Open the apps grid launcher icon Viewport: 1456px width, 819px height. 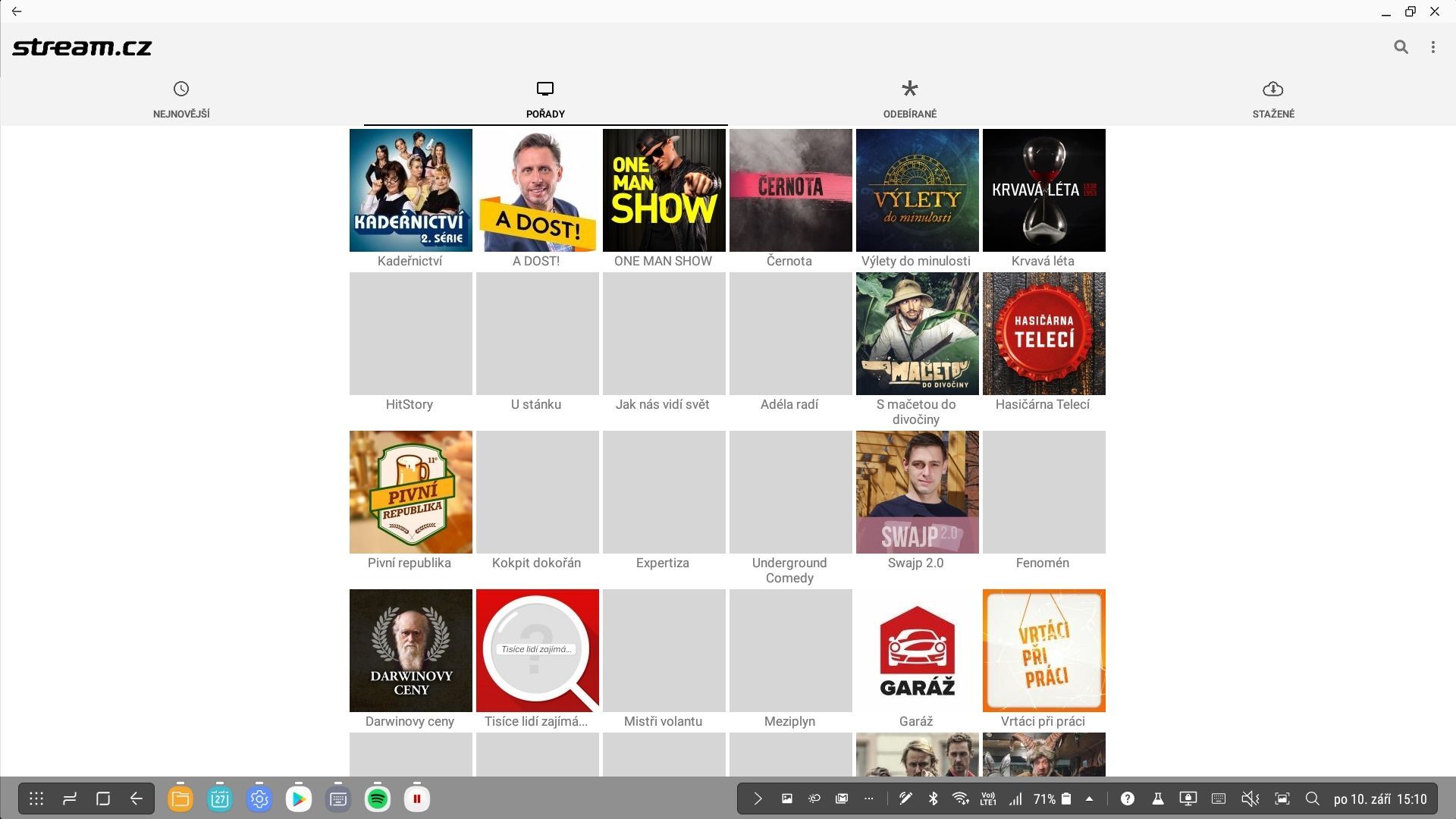pos(36,799)
